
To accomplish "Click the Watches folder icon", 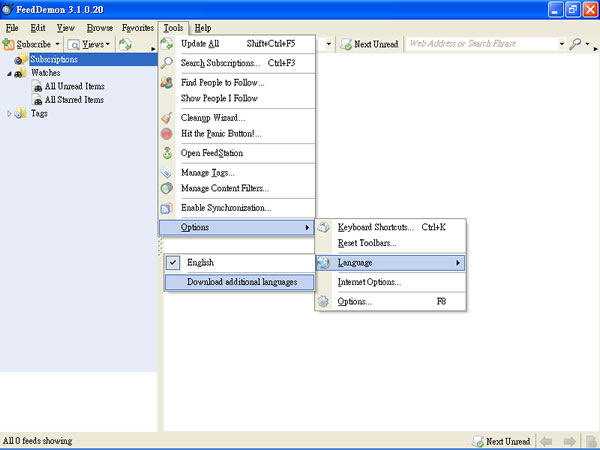I will [20, 73].
